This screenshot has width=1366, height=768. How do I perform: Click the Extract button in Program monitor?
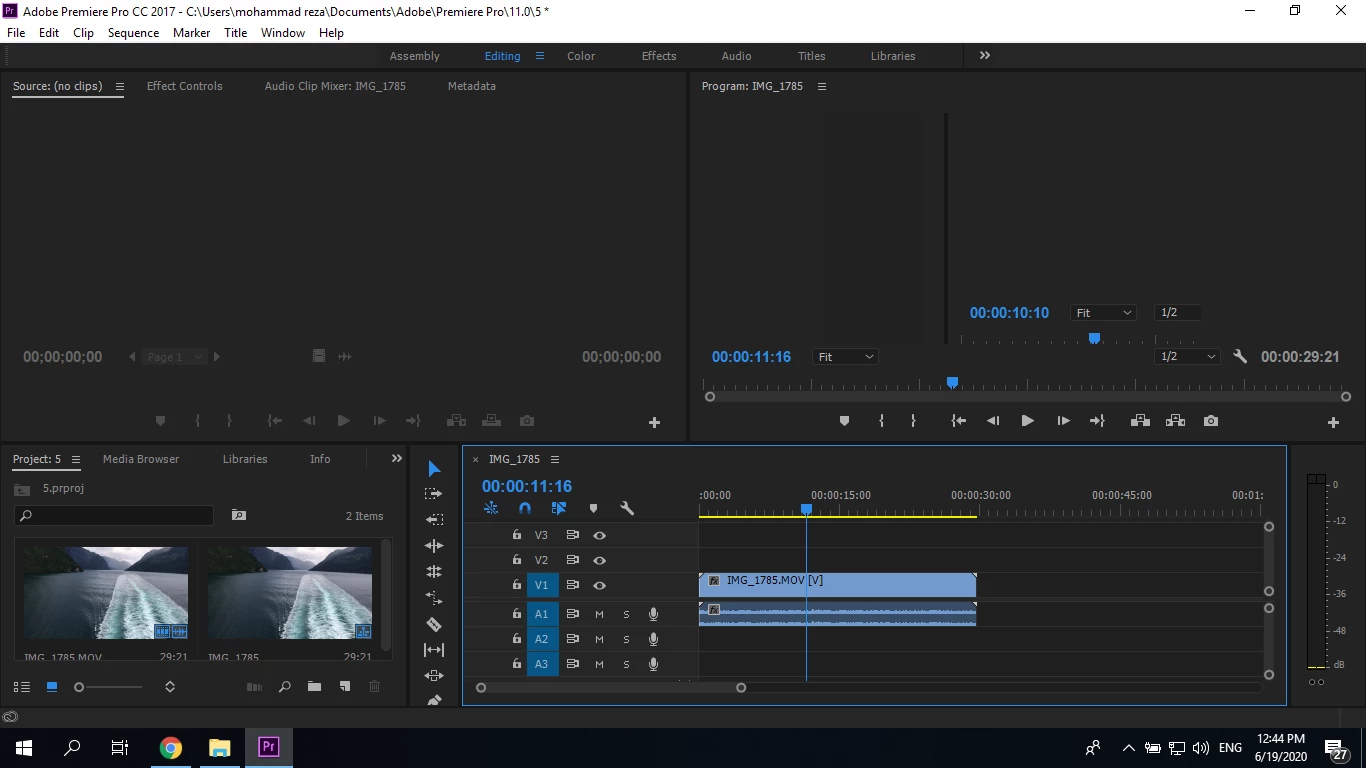coord(1175,421)
